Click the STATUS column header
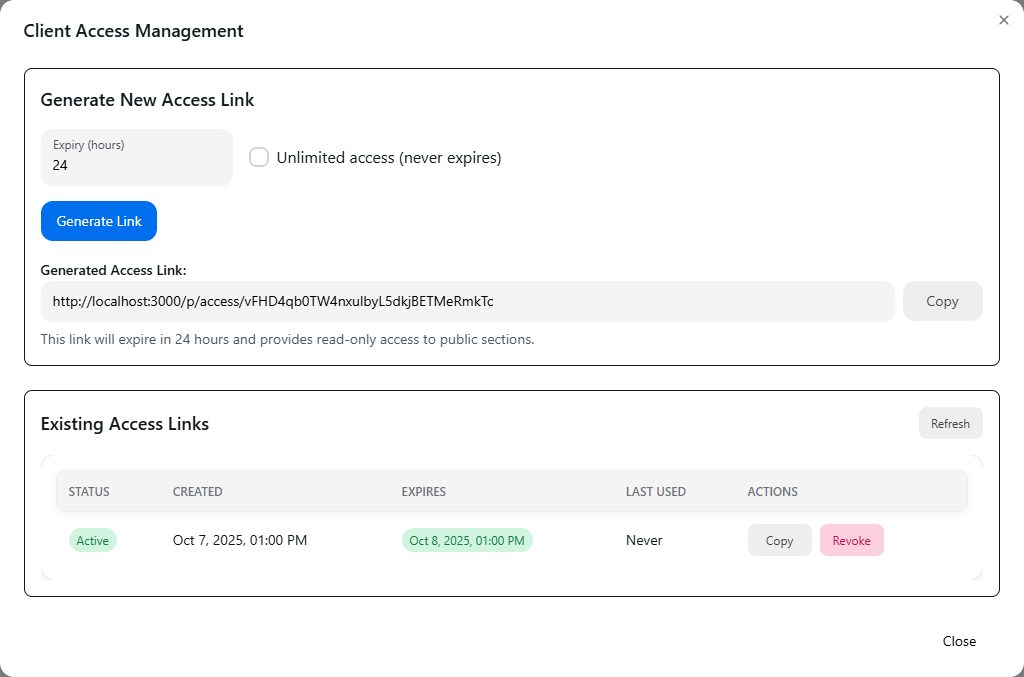This screenshot has height=677, width=1024. click(x=88, y=491)
